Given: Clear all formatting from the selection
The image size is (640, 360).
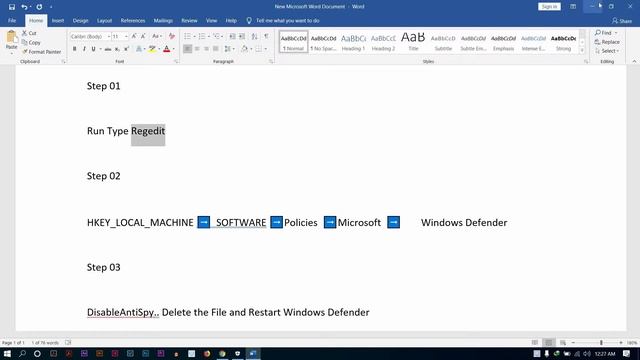Looking at the screenshot, I should point(172,36).
